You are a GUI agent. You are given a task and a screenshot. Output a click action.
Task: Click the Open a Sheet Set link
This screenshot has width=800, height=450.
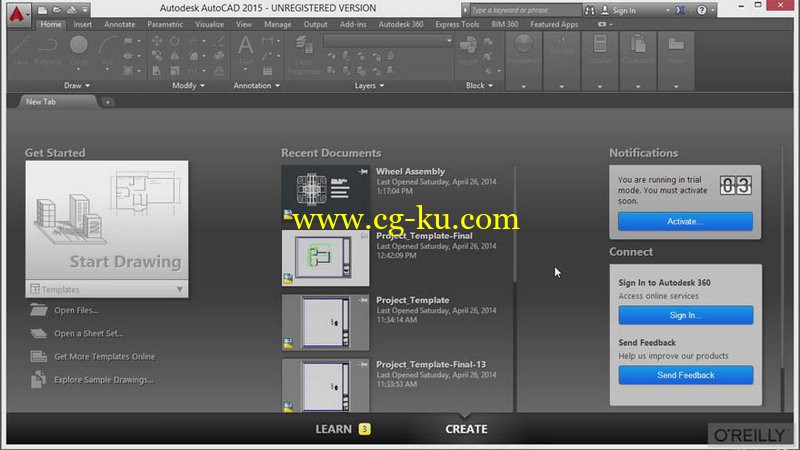[x=89, y=334]
